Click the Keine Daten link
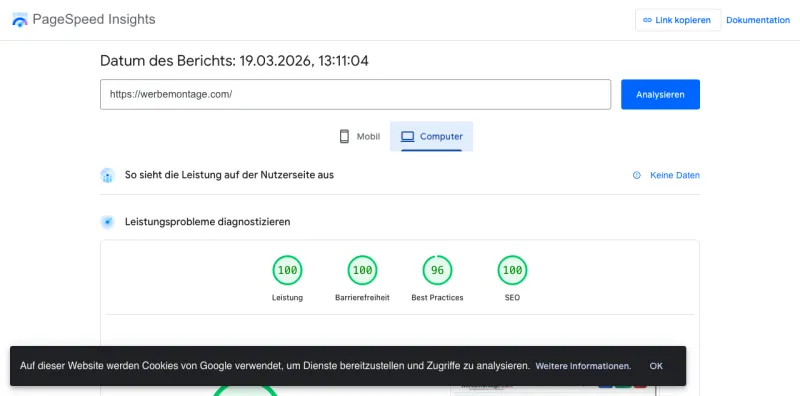The width and height of the screenshot is (800, 396). [674, 175]
